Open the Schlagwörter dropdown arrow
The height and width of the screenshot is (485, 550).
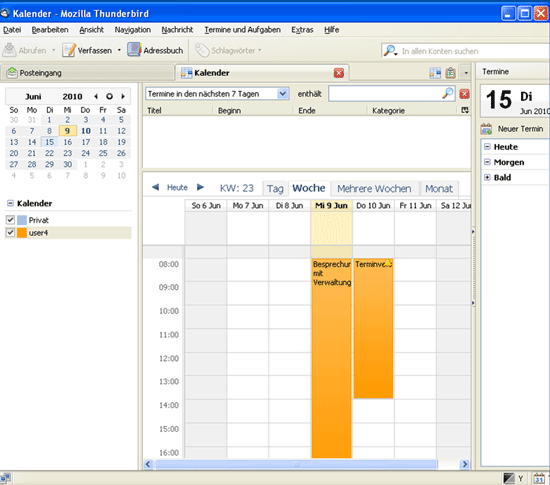pyautogui.click(x=260, y=50)
